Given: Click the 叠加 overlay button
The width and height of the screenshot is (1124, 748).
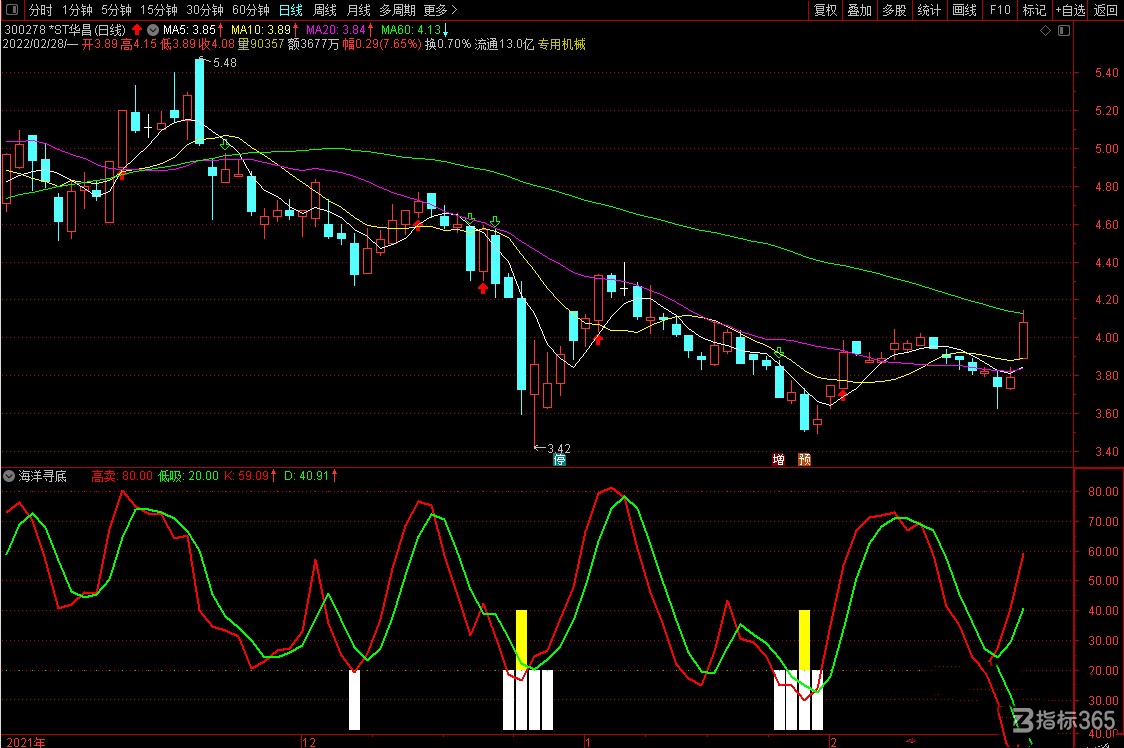Looking at the screenshot, I should point(859,10).
